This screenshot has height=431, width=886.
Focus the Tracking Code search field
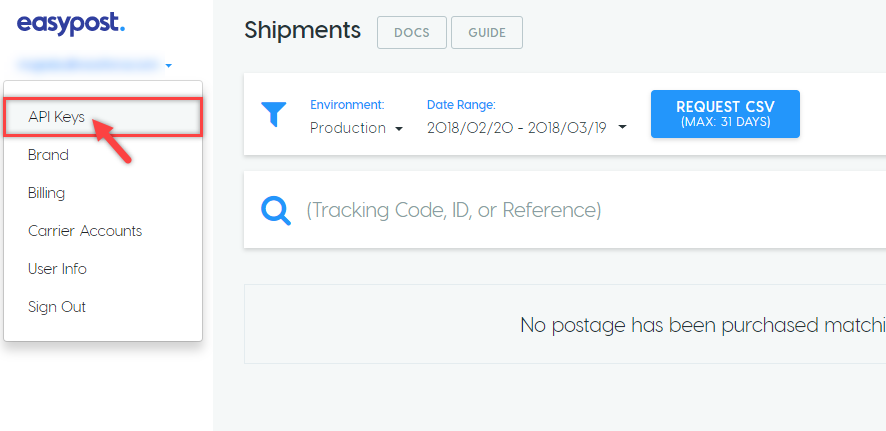[x=565, y=210]
